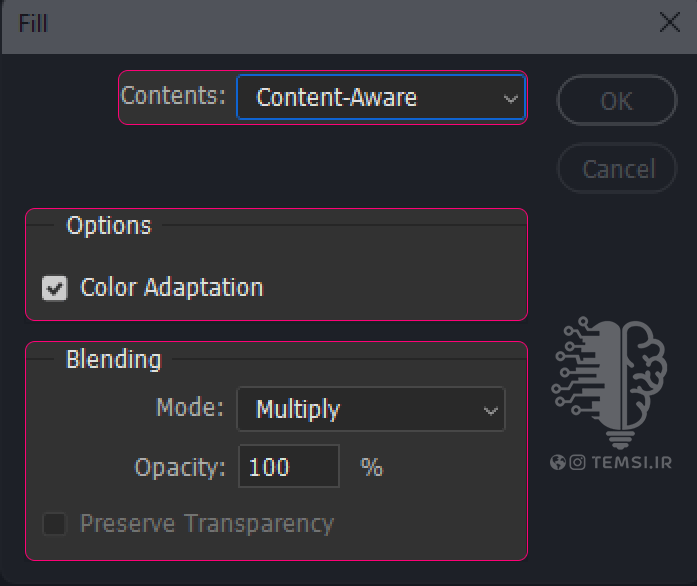
Task: Open the Mode dropdown set to Multiply
Action: click(371, 409)
